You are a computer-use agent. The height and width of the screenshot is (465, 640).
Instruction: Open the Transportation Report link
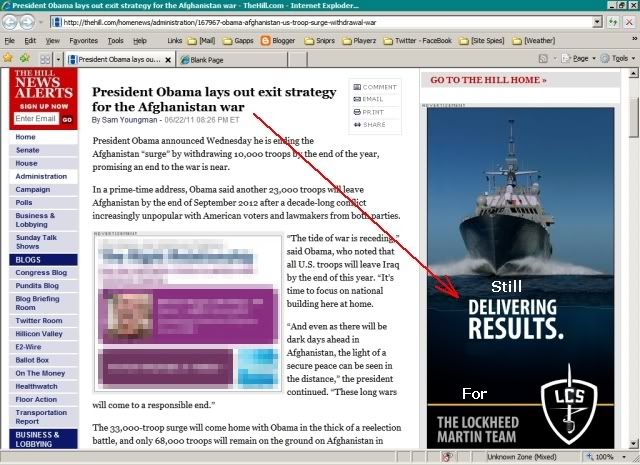click(43, 417)
